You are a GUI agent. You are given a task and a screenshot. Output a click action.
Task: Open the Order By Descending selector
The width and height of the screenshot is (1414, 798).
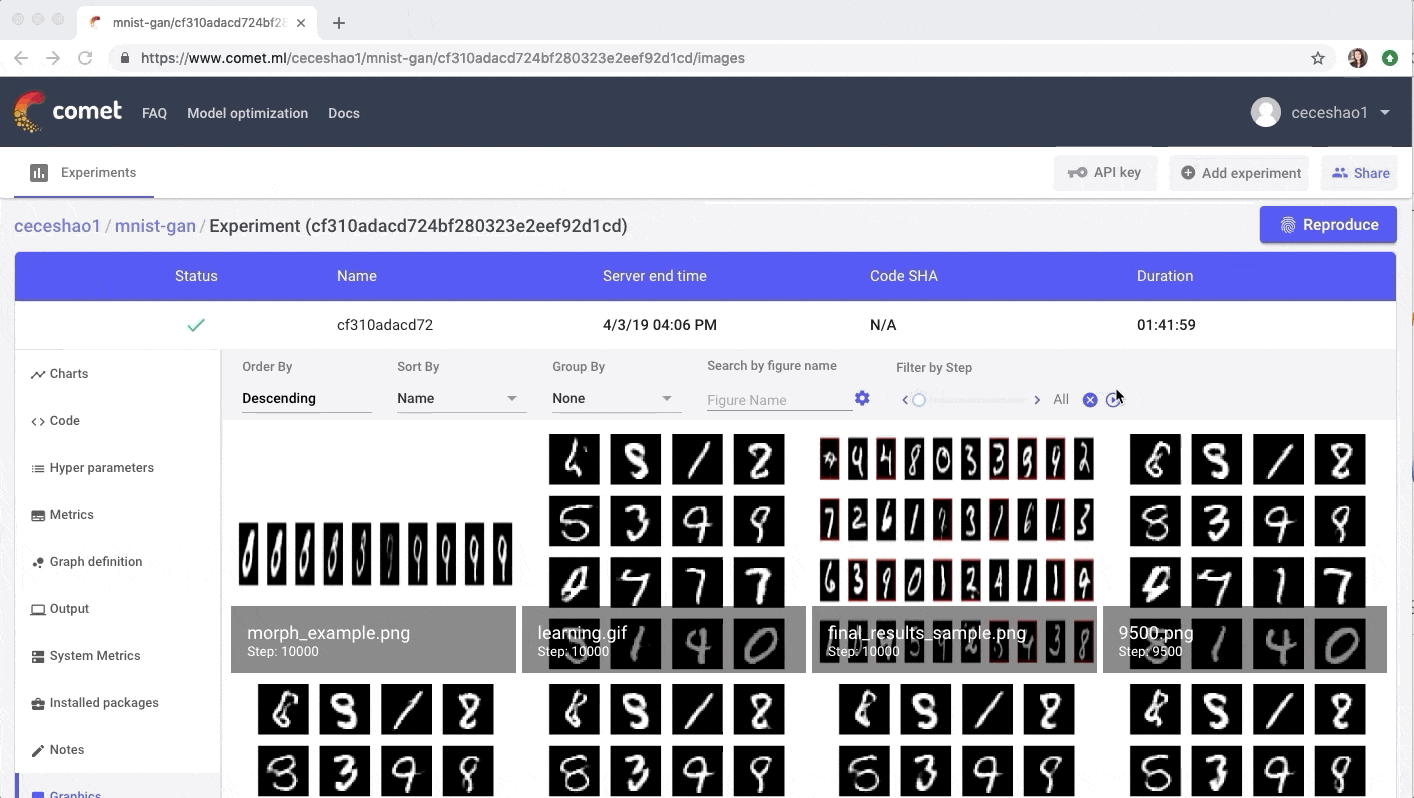pyautogui.click(x=306, y=398)
